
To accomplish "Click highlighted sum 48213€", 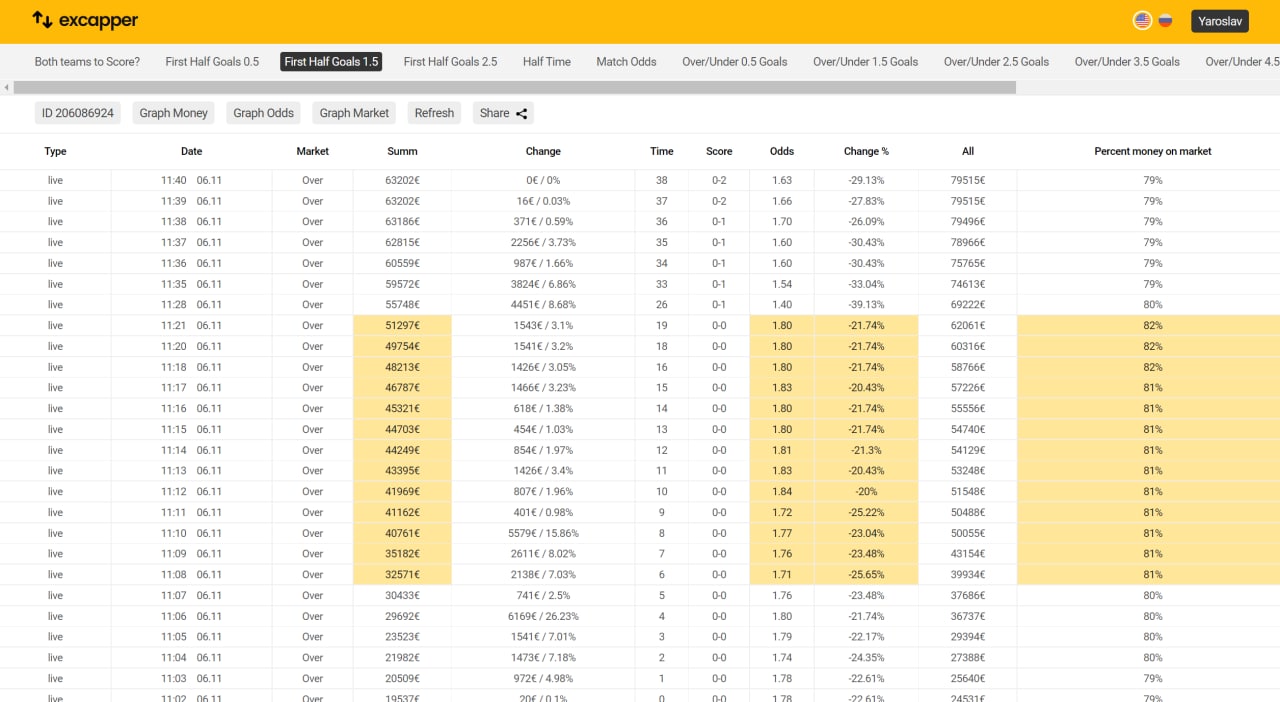I will pyautogui.click(x=402, y=367).
